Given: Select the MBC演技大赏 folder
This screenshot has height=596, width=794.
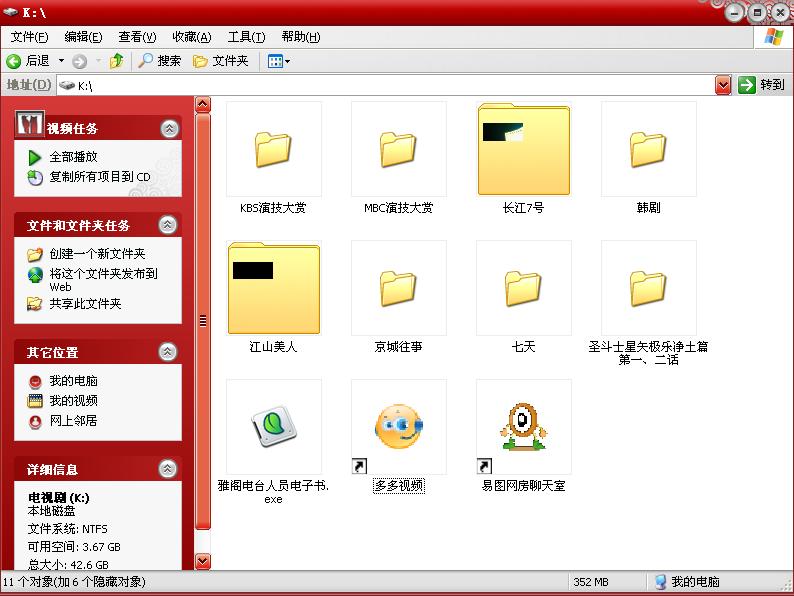Looking at the screenshot, I should (399, 149).
